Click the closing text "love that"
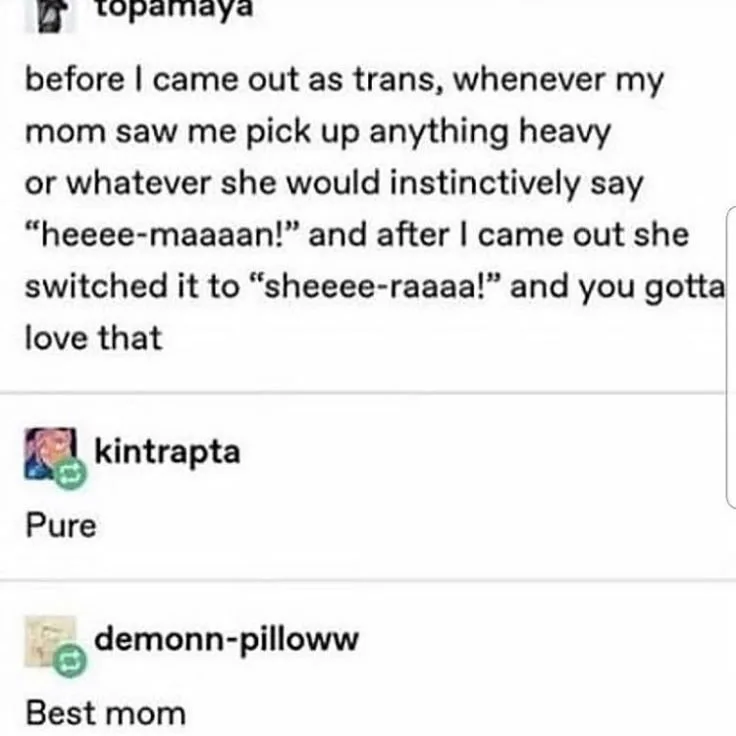Viewport: 736px width, 736px height. click(93, 338)
